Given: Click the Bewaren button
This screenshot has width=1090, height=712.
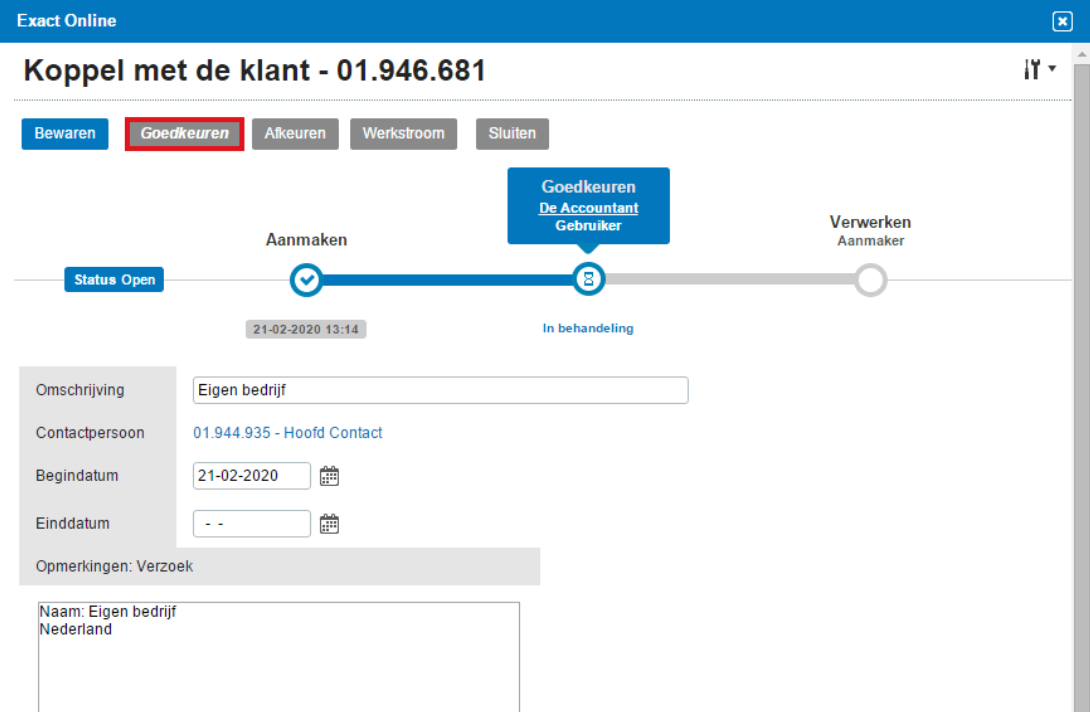Looking at the screenshot, I should tap(65, 134).
